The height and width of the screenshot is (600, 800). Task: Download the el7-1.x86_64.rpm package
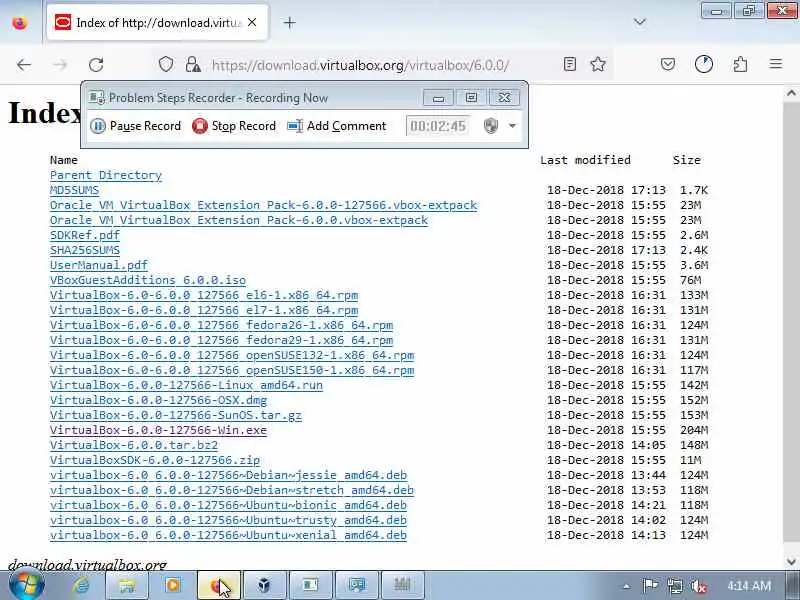pos(204,310)
